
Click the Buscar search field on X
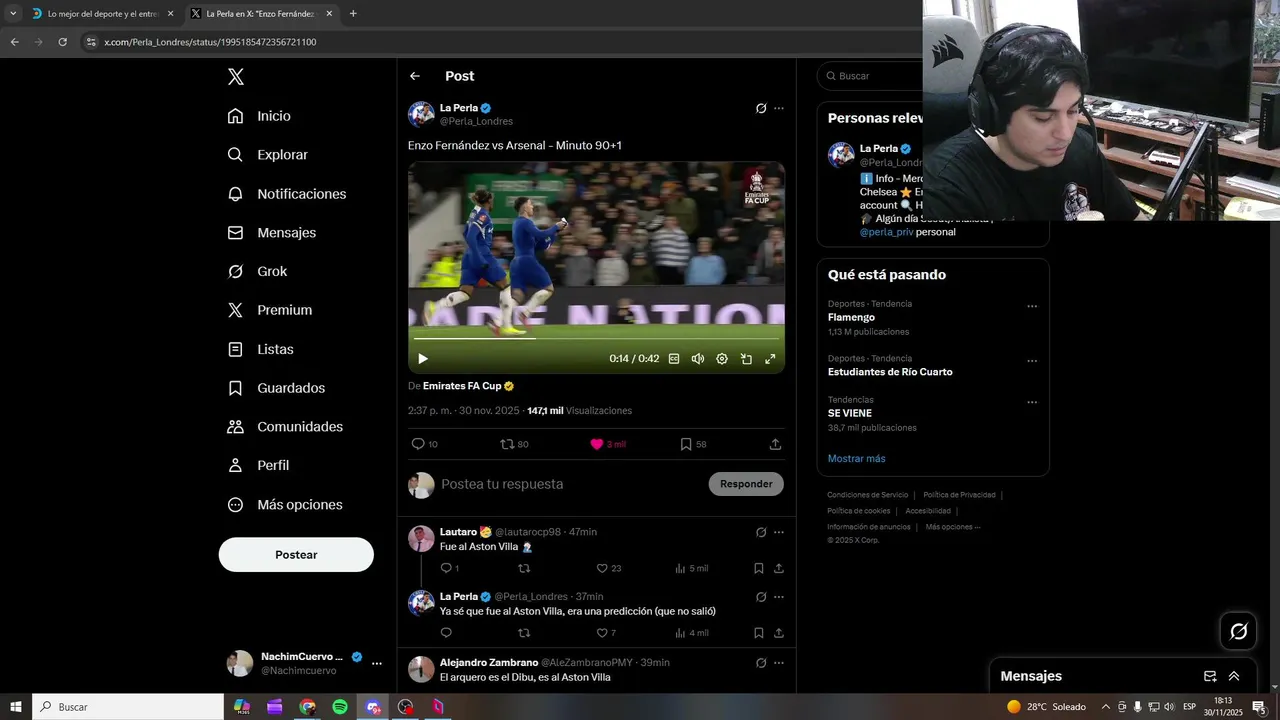tap(870, 76)
